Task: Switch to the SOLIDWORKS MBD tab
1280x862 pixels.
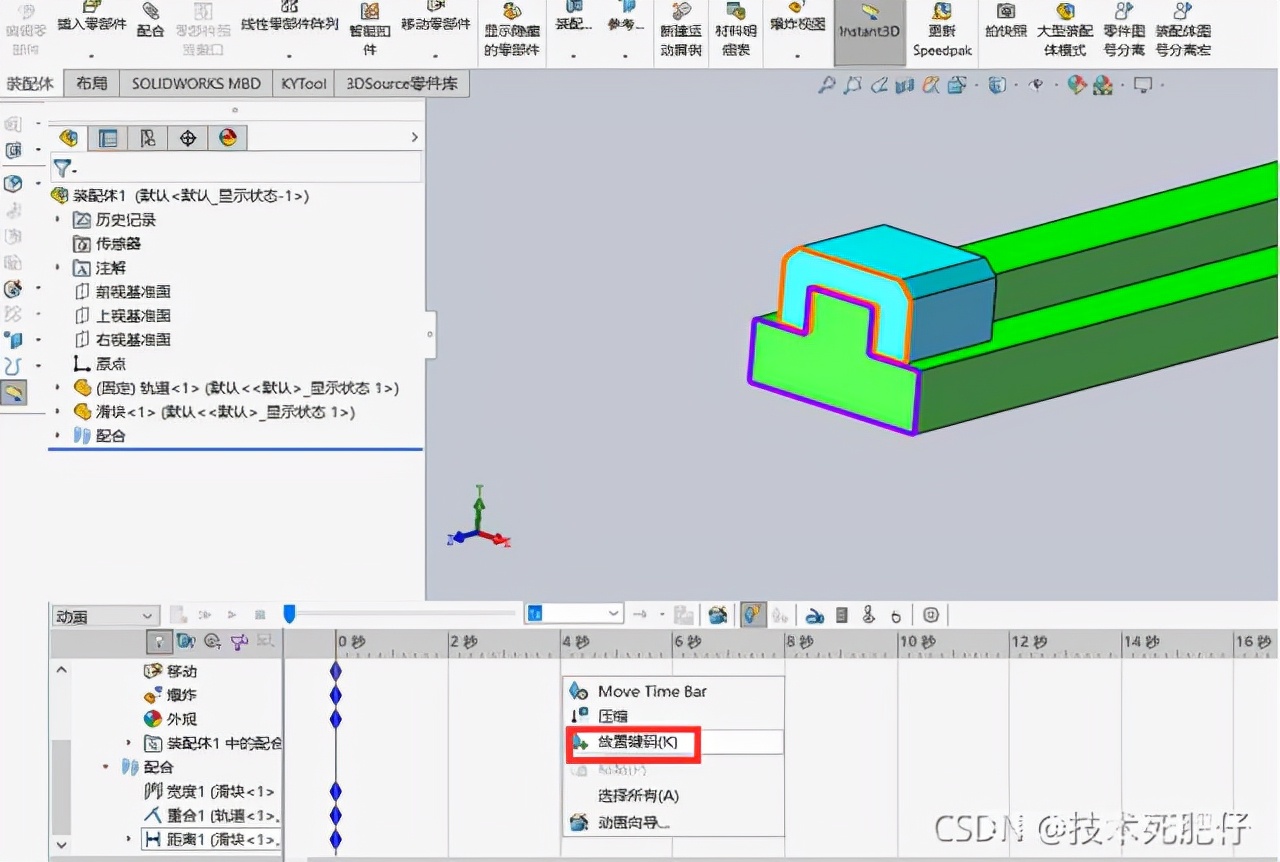Action: 195,83
